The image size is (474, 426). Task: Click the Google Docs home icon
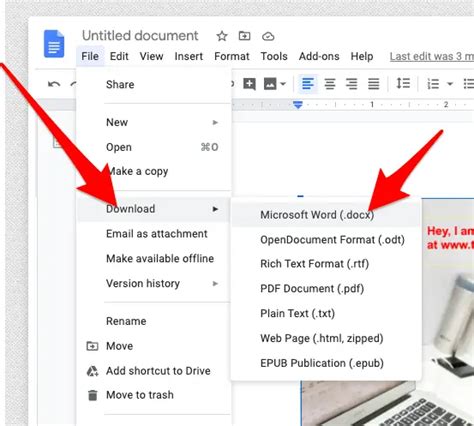tap(54, 43)
